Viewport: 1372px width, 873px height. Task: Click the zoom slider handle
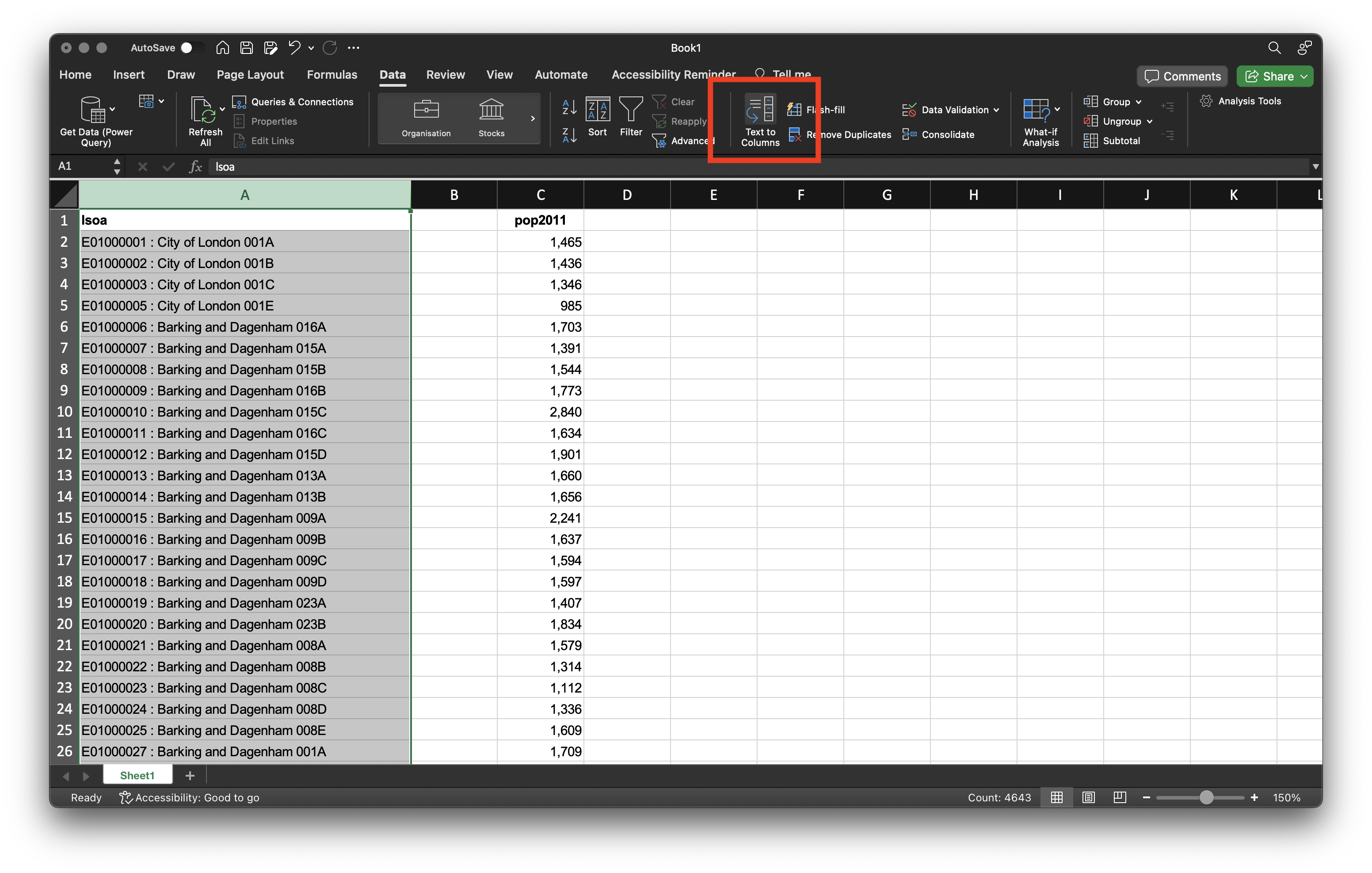[1206, 797]
